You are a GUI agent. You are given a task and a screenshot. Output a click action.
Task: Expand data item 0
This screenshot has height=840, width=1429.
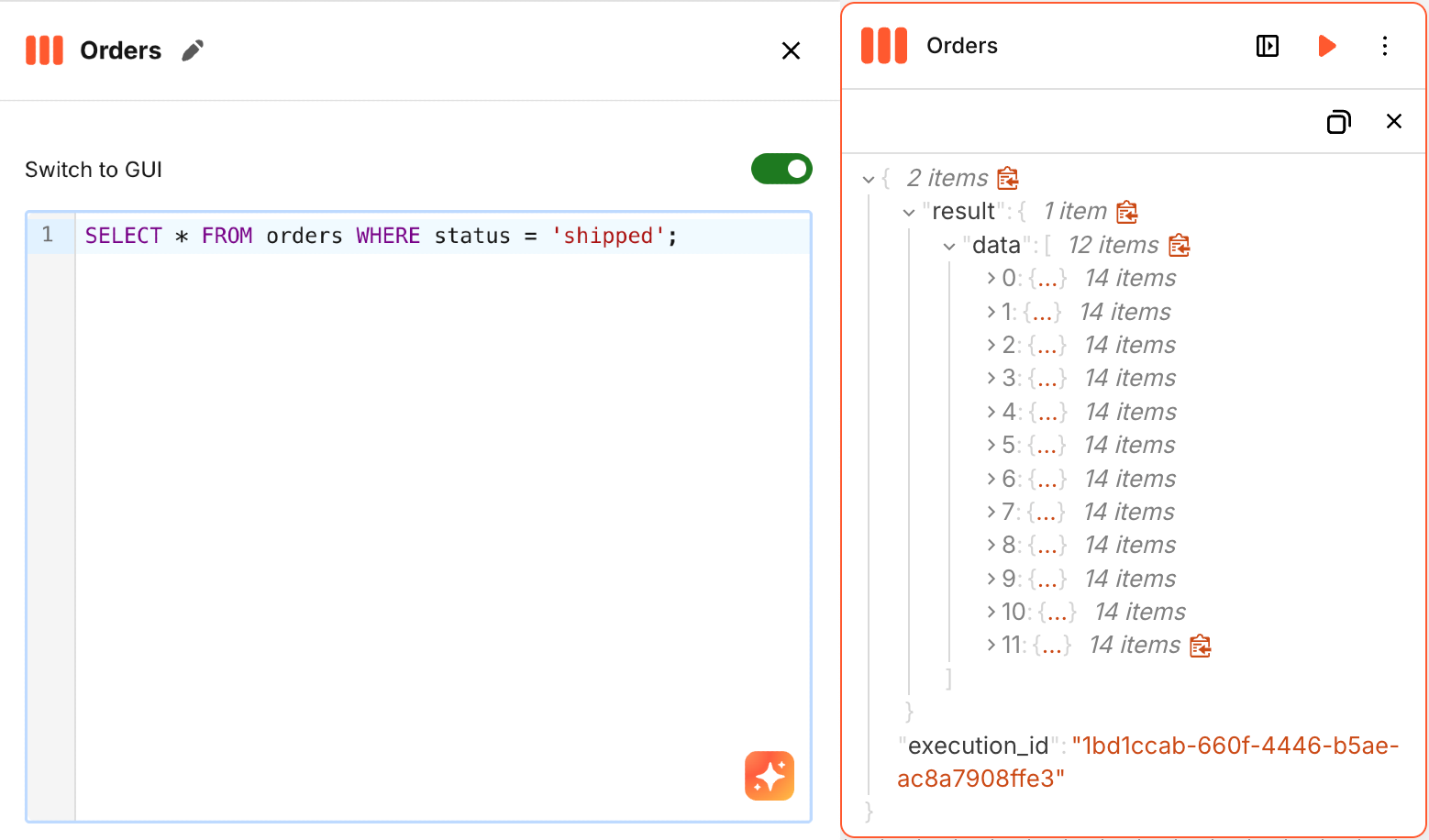[991, 278]
